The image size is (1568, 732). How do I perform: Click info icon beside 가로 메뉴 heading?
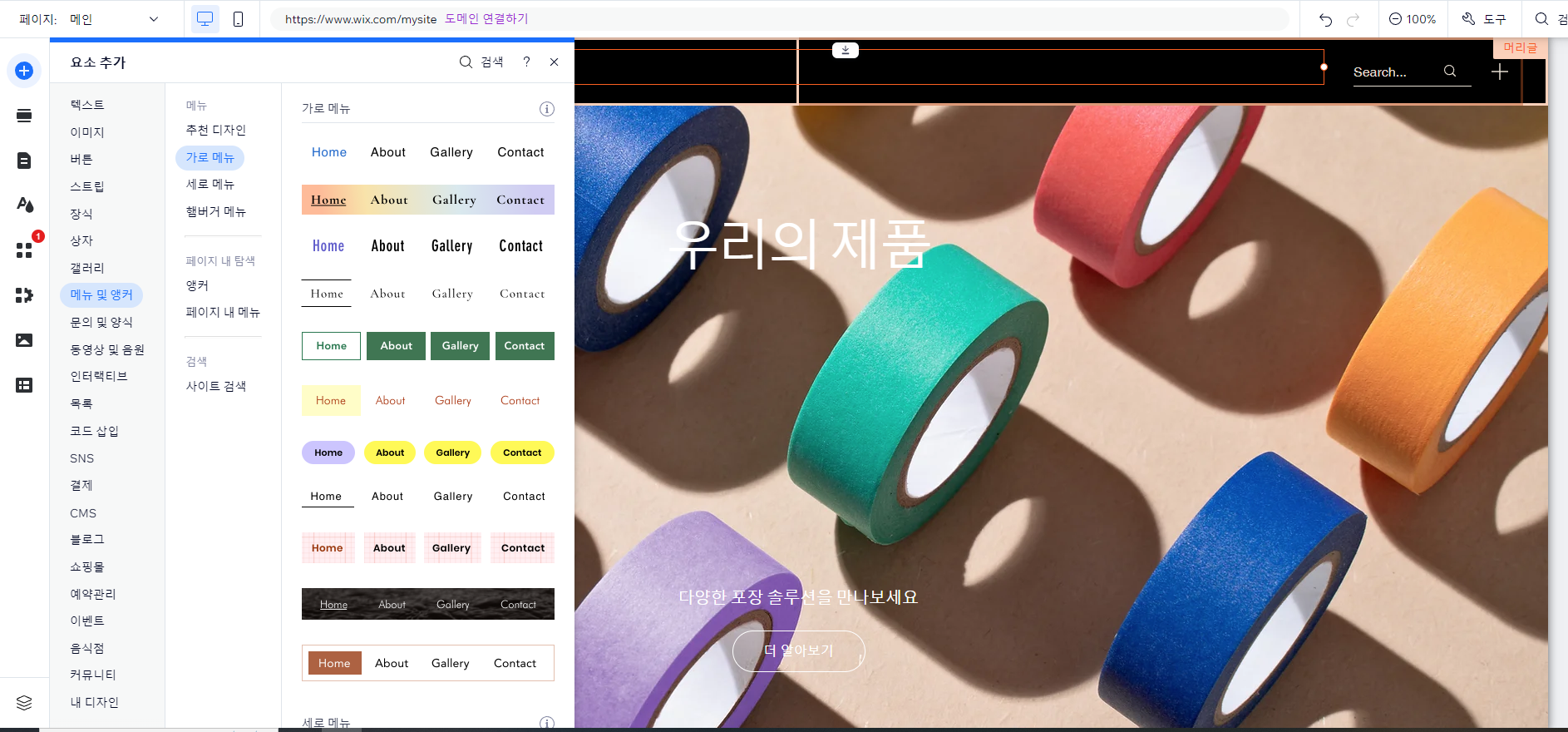pos(546,109)
